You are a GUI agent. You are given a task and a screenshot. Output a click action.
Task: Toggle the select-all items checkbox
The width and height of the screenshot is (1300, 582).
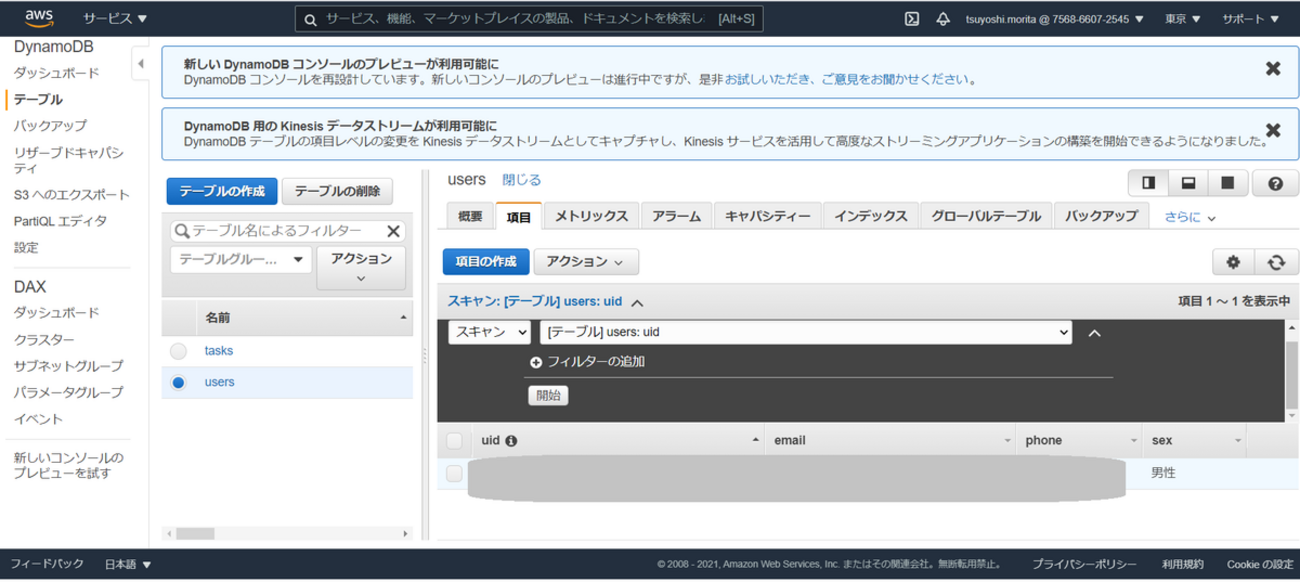(x=454, y=440)
